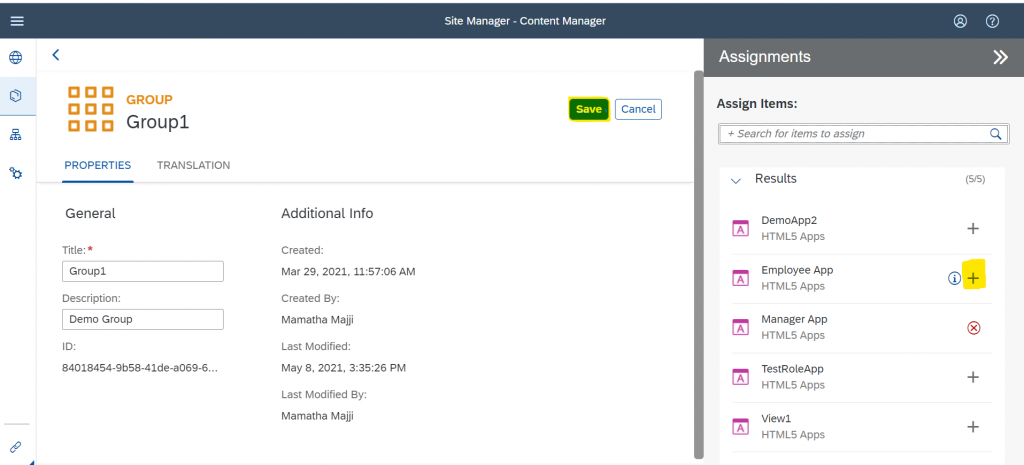Save the group changes
This screenshot has height=465, width=1024.
(x=588, y=109)
